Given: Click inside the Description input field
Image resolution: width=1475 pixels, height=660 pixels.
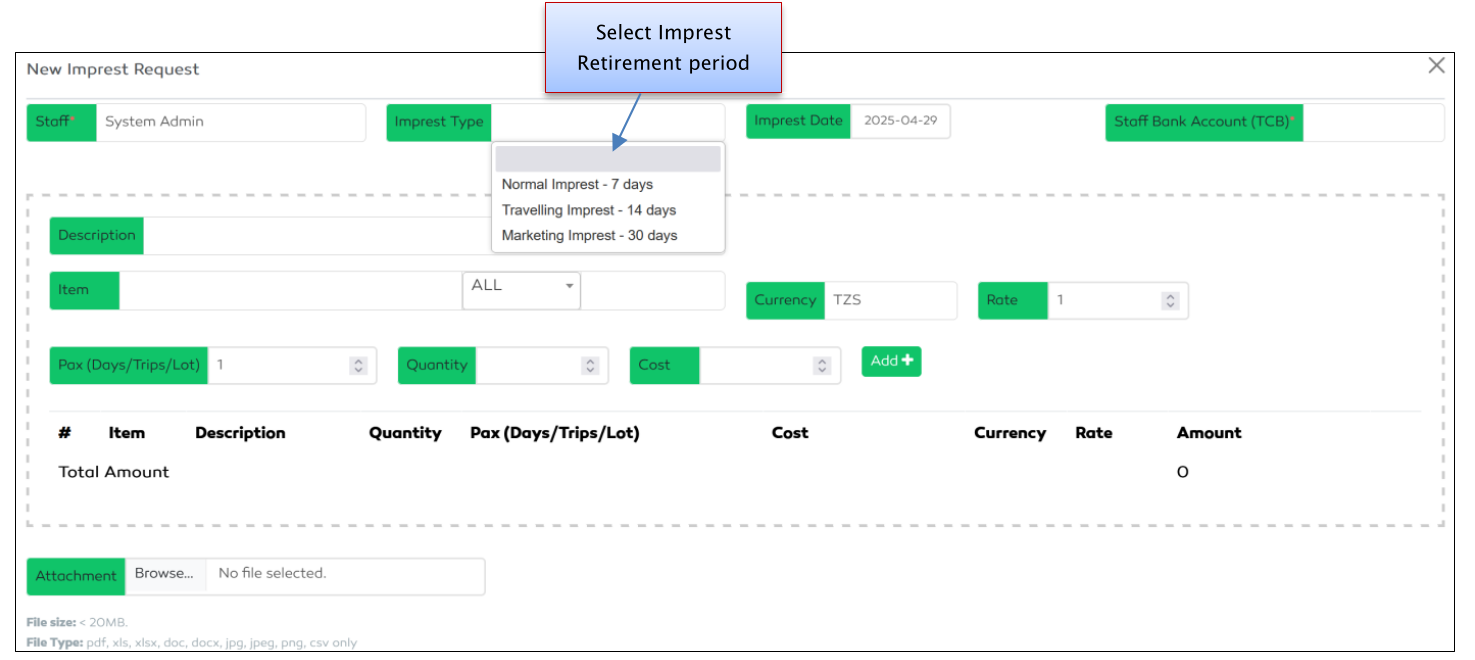Looking at the screenshot, I should 300,235.
